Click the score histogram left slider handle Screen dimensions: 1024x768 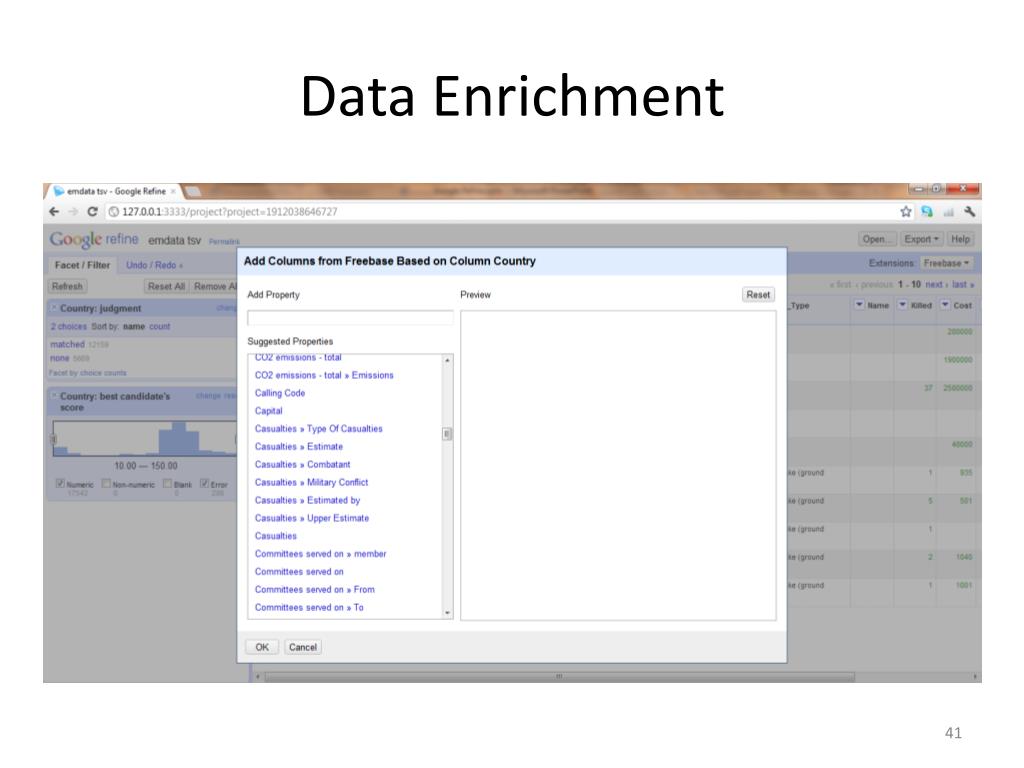point(54,440)
